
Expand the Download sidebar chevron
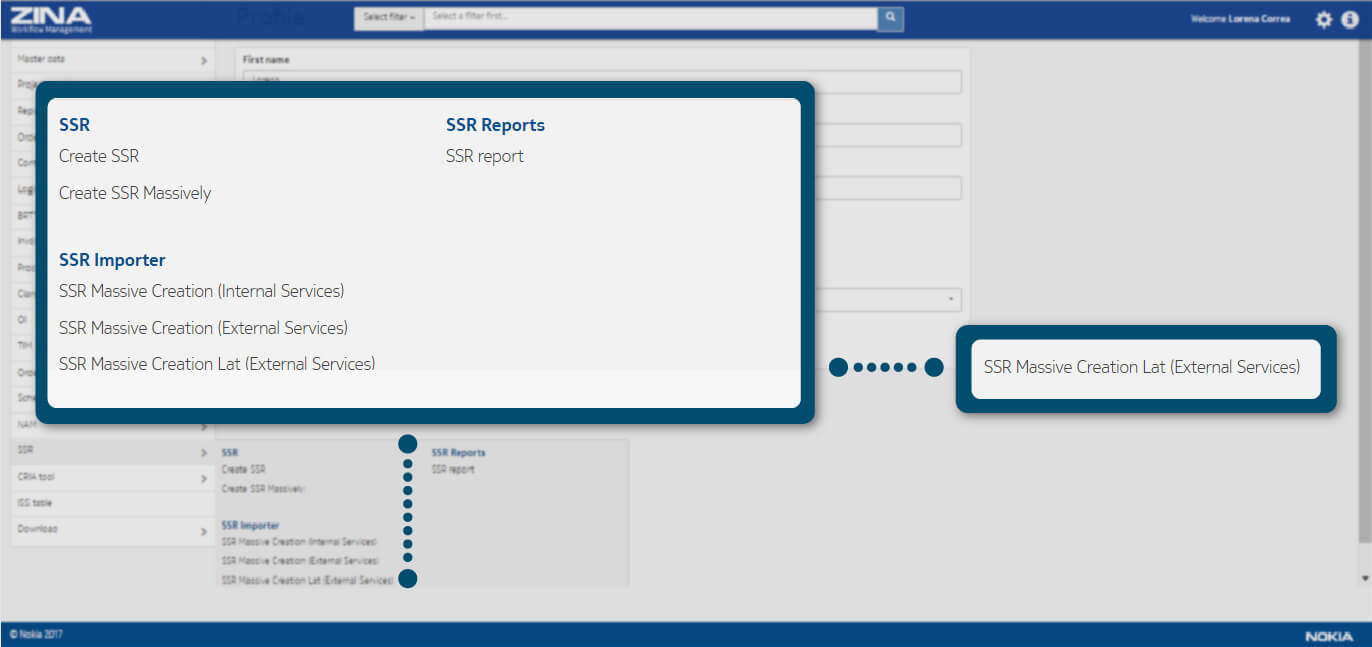click(x=203, y=530)
